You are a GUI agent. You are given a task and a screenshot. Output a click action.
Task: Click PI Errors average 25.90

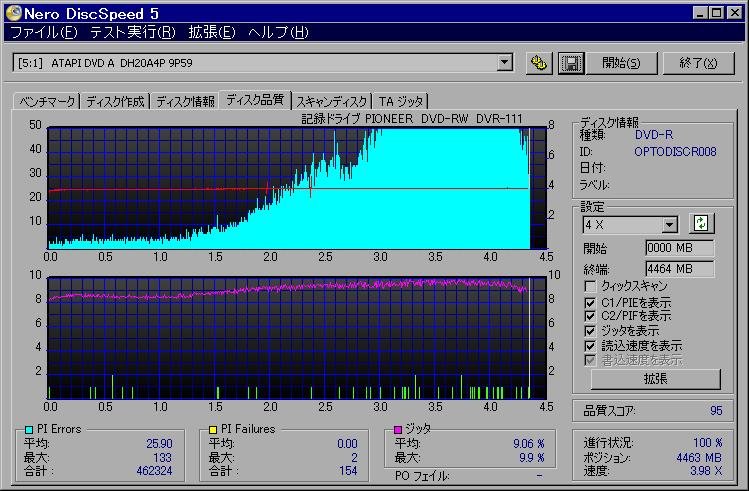pos(159,444)
